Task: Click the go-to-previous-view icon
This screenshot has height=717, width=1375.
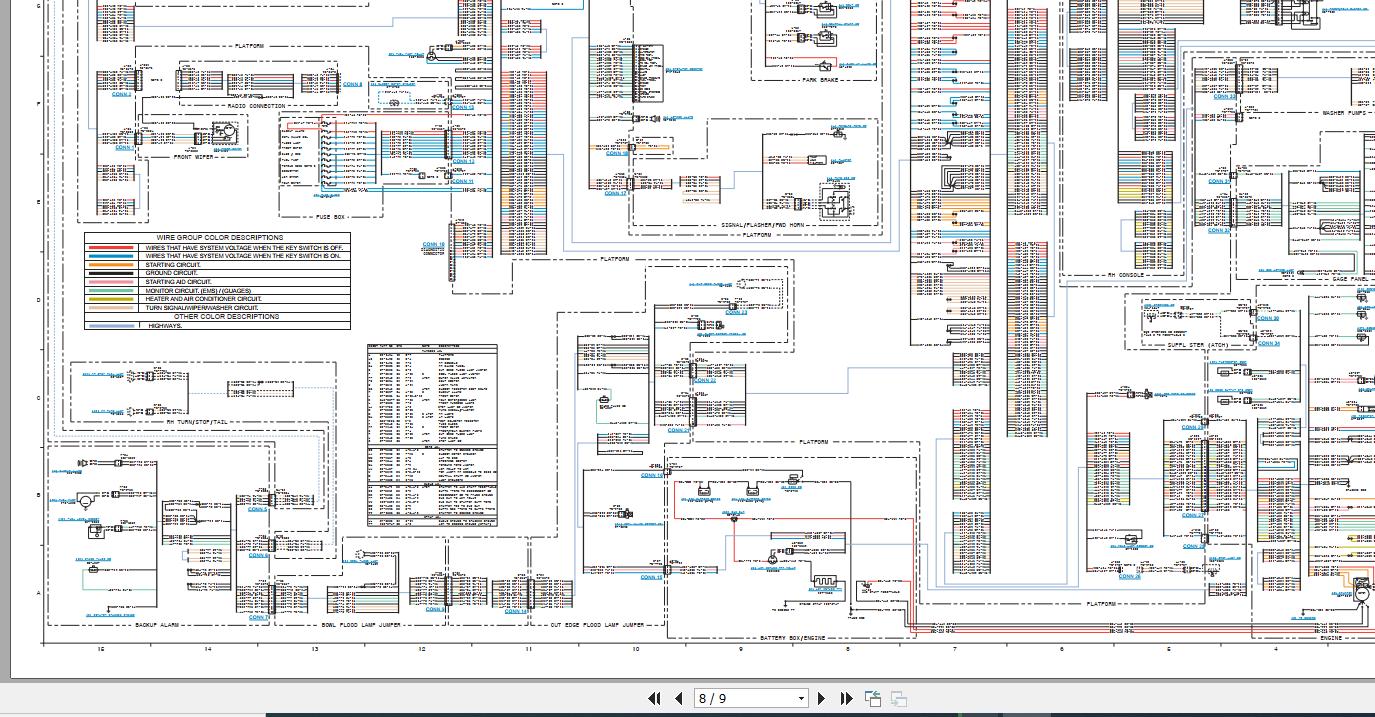Action: coord(873,699)
